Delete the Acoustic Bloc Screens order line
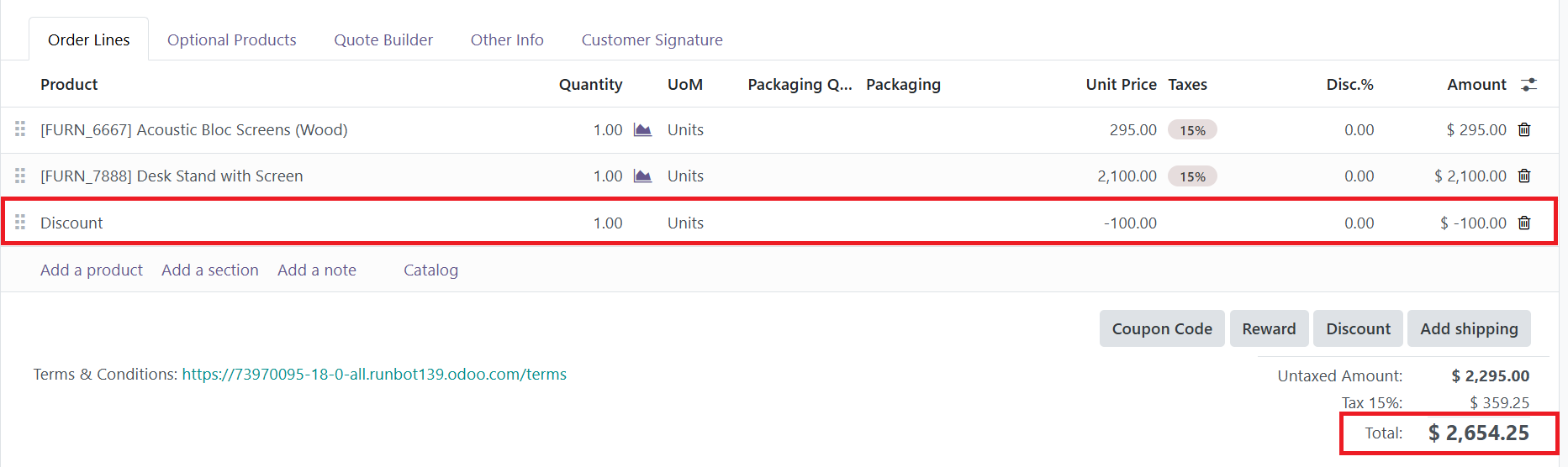The width and height of the screenshot is (1568, 467). tap(1524, 130)
